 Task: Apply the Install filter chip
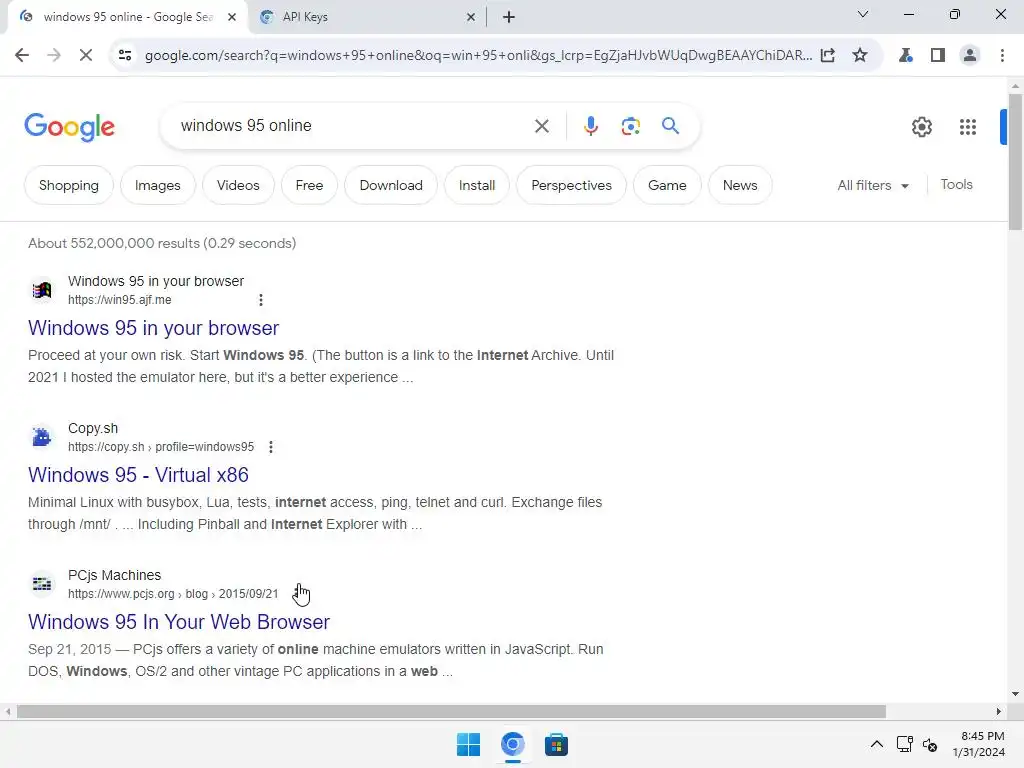click(x=477, y=185)
